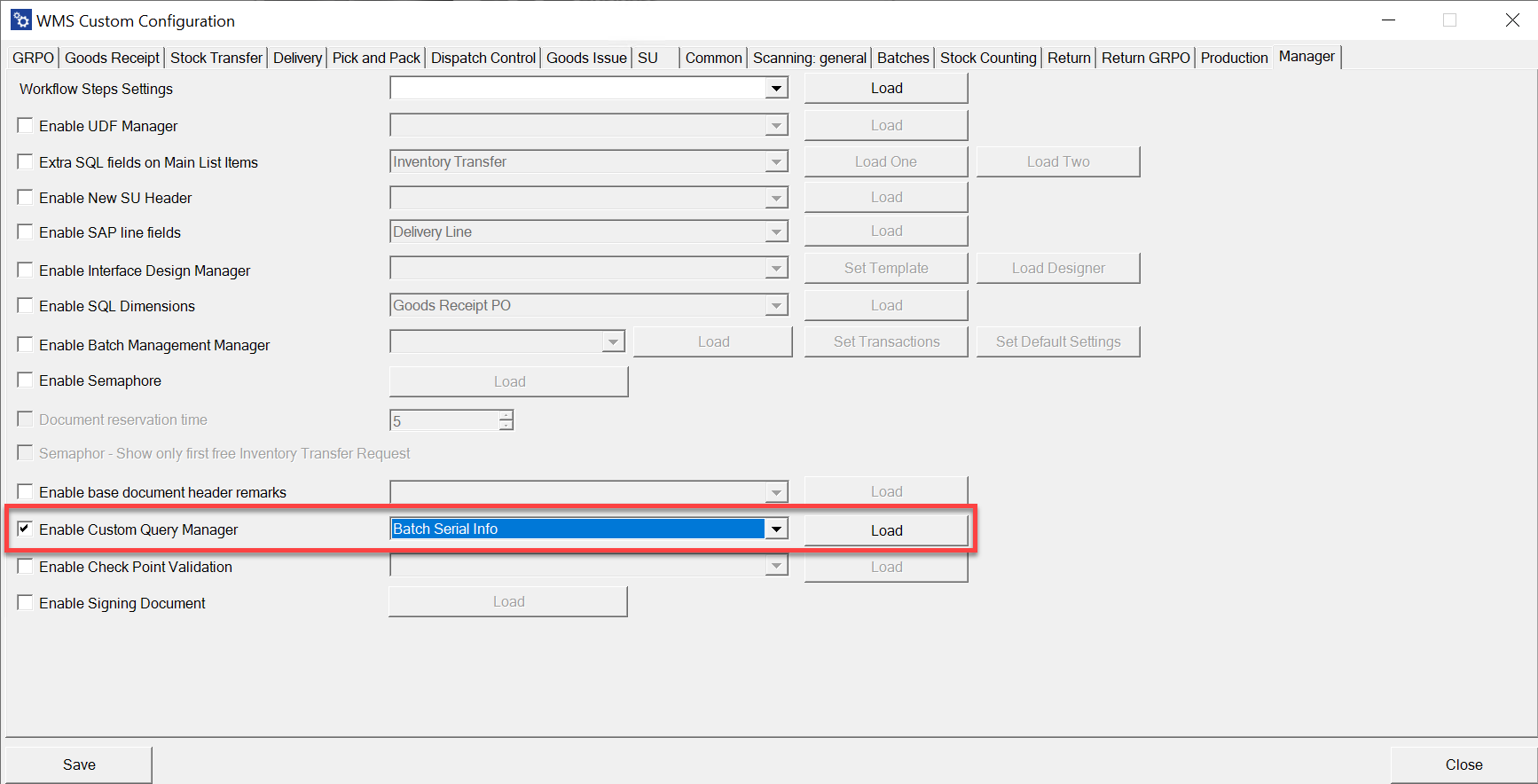Click the Load One button
1538x784 pixels.
[x=886, y=161]
